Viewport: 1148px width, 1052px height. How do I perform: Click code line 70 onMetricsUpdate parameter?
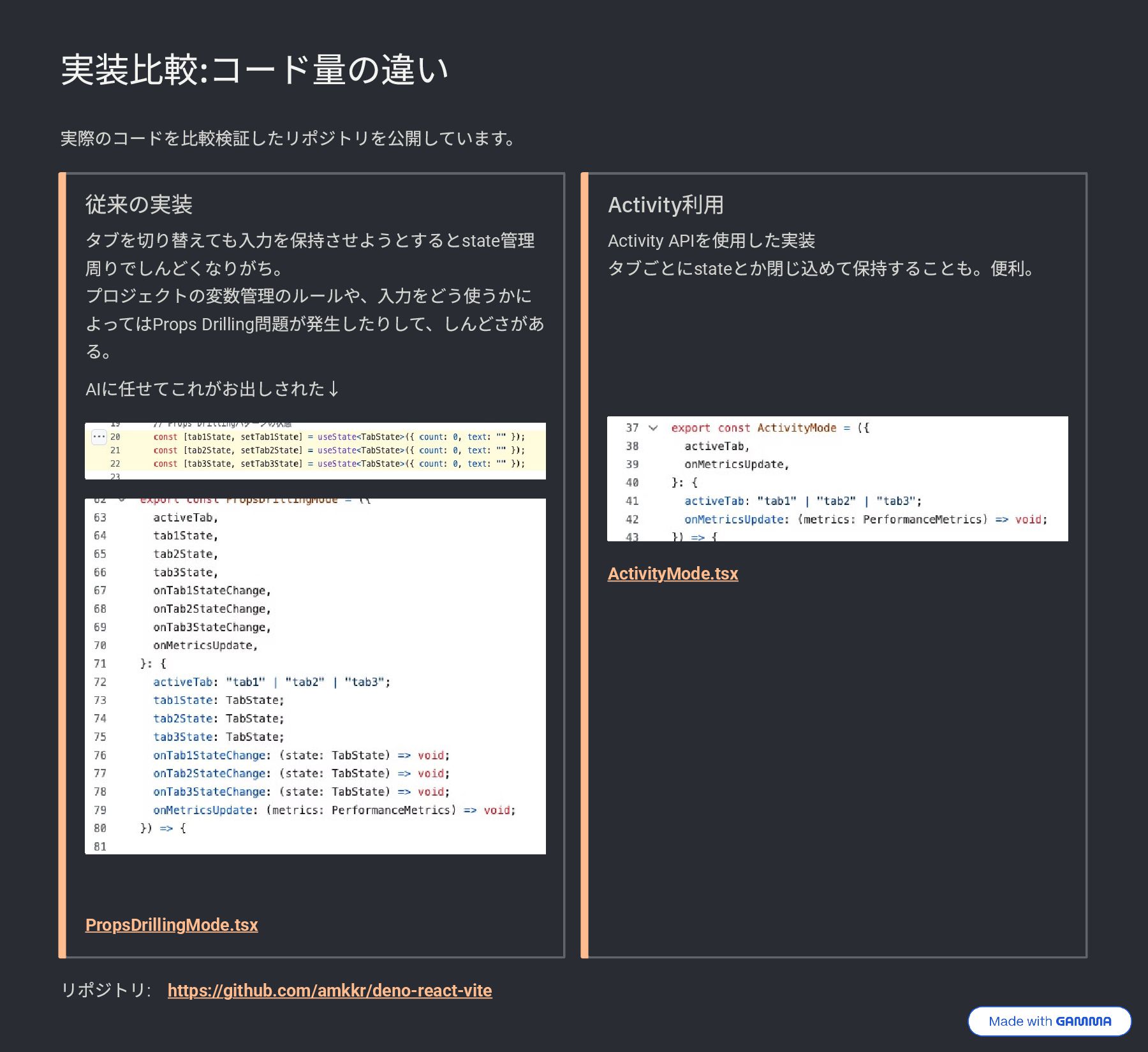[205, 646]
